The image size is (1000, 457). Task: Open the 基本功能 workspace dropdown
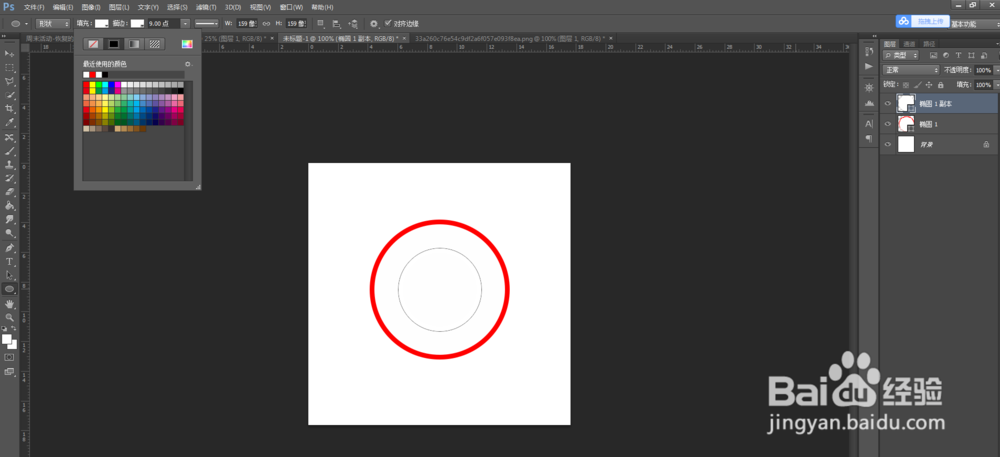pyautogui.click(x=973, y=24)
